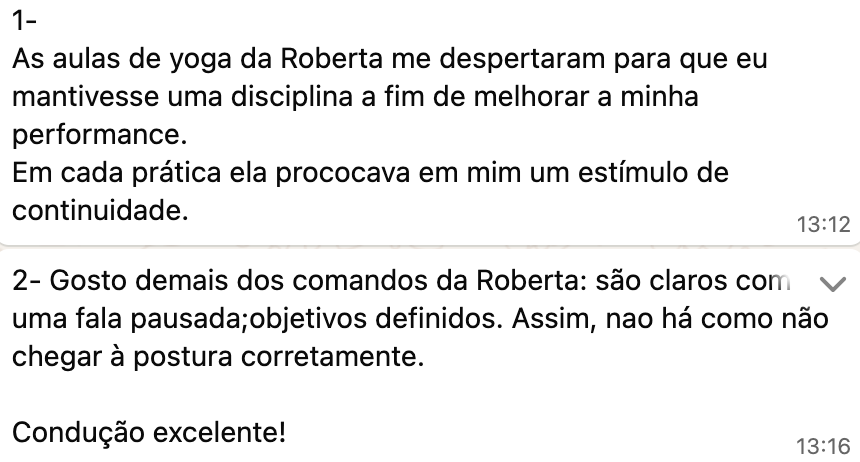Click the "Condução excelente!" line

click(149, 433)
